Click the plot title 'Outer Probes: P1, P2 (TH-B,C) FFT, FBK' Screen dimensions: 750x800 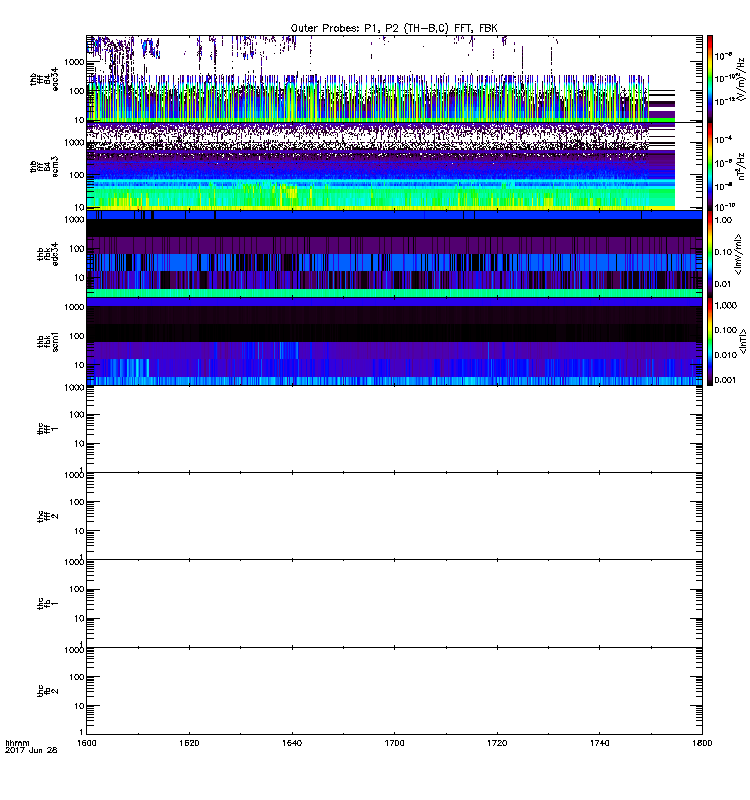393,28
